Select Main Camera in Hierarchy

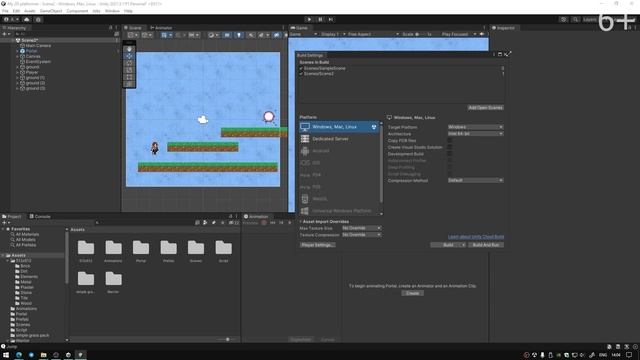tap(38, 46)
